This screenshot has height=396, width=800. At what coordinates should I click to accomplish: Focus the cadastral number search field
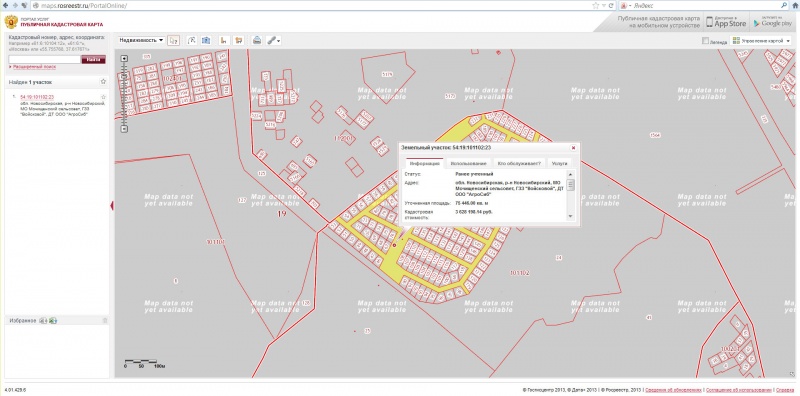pos(44,59)
